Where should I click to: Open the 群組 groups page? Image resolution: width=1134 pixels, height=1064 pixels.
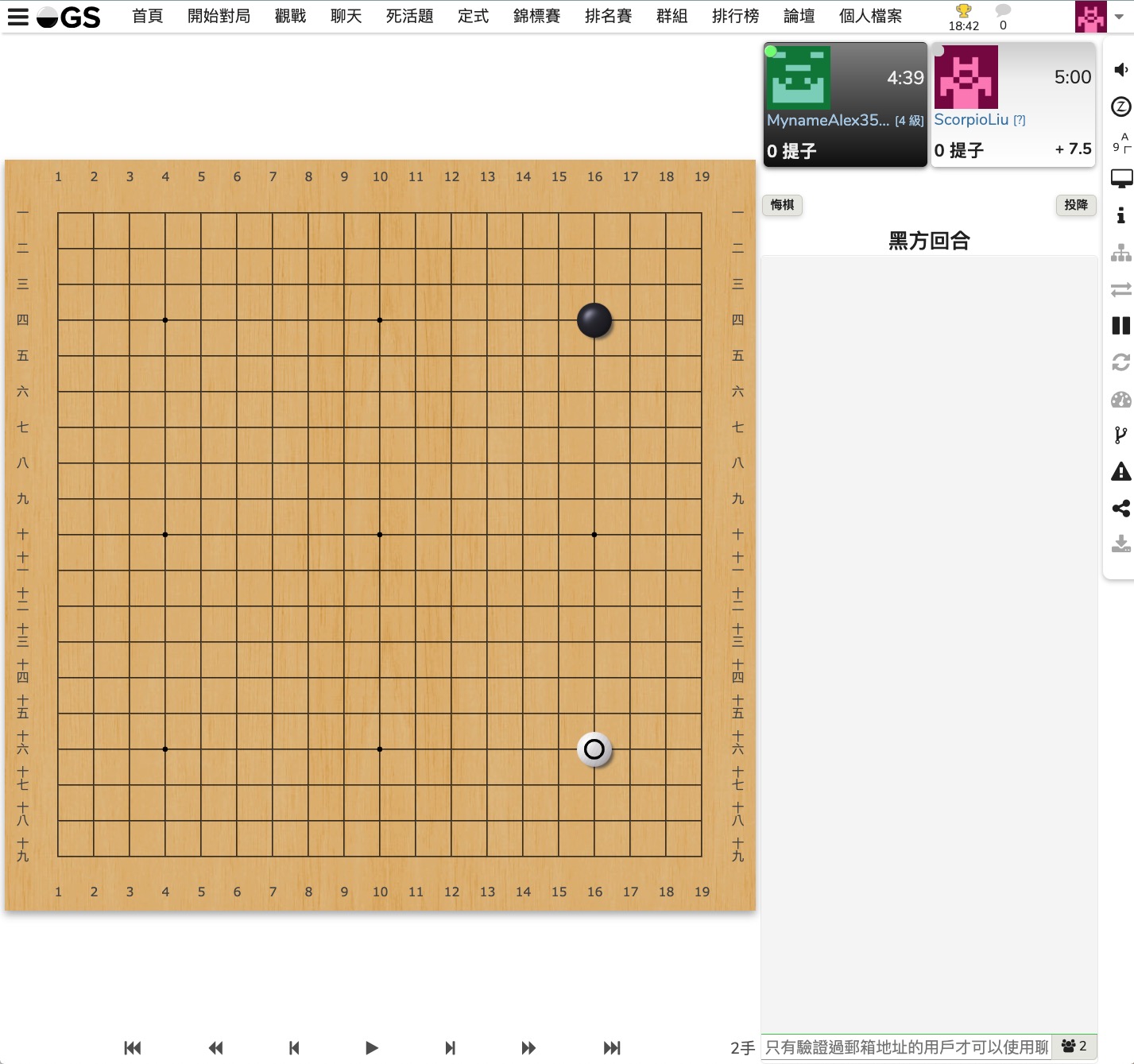672,16
